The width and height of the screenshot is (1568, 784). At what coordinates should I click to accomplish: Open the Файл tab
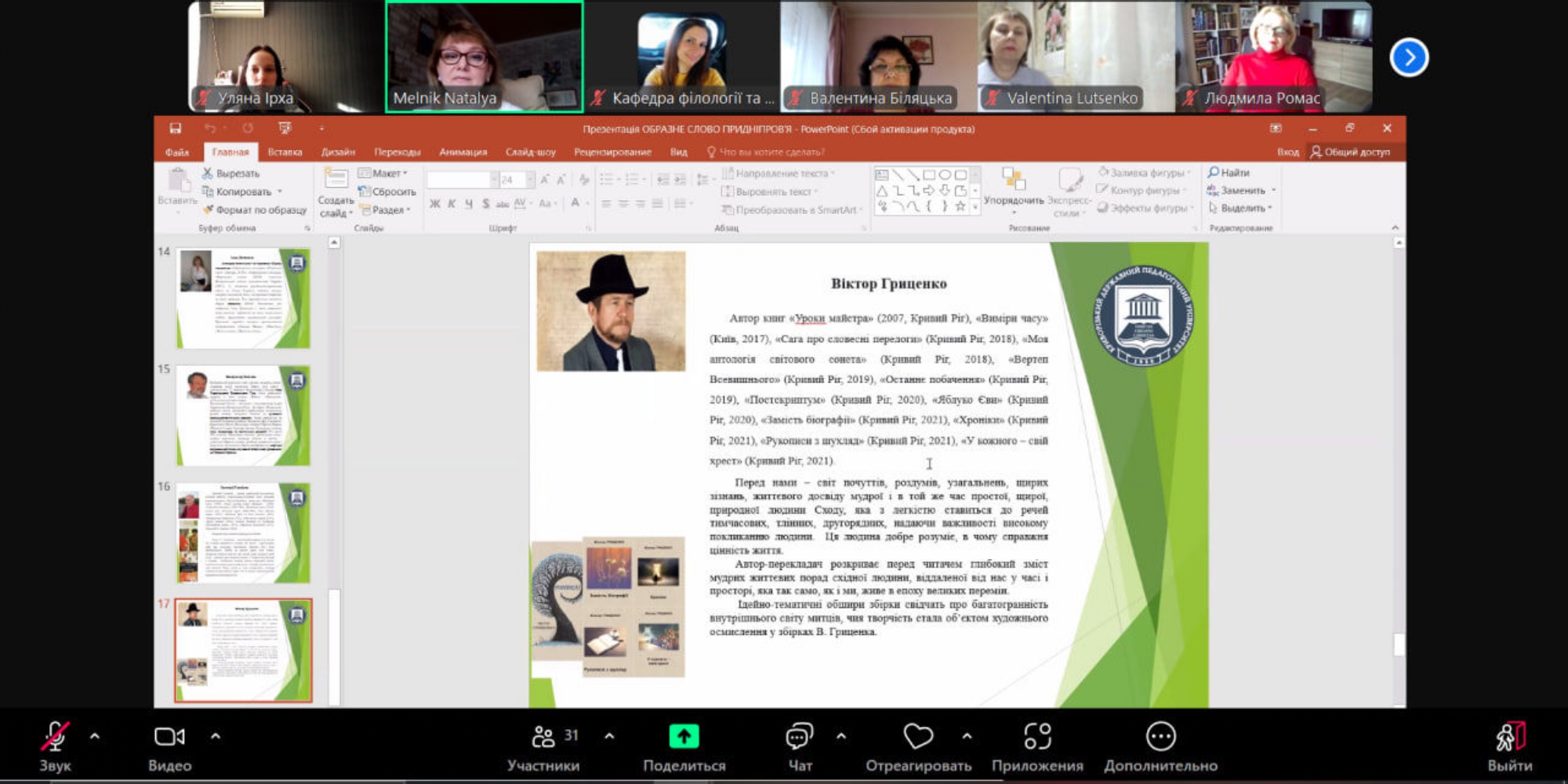(177, 152)
